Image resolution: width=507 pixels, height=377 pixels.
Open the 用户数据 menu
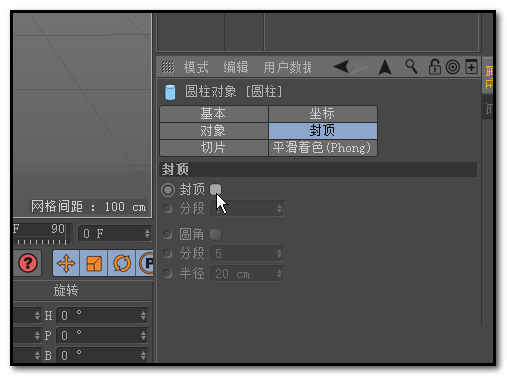point(287,67)
